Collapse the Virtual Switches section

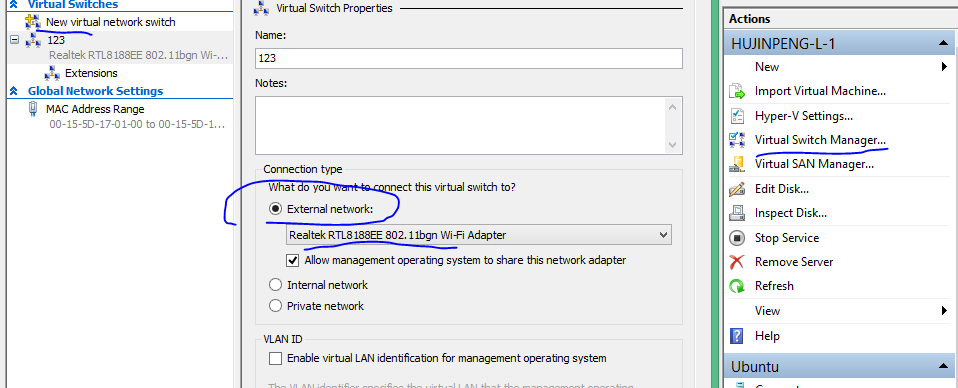coord(13,5)
